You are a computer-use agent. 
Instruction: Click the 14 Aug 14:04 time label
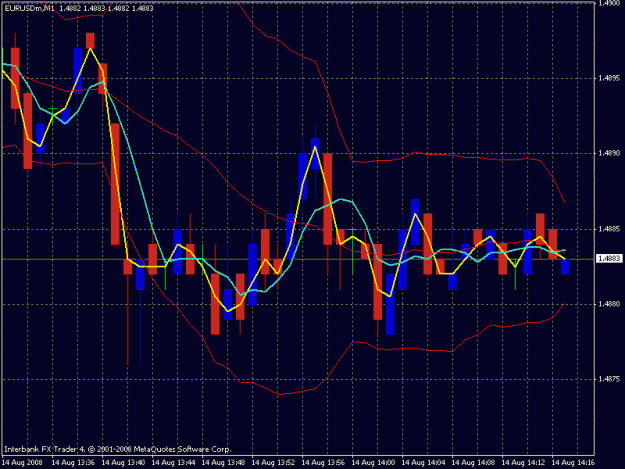[x=423, y=463]
